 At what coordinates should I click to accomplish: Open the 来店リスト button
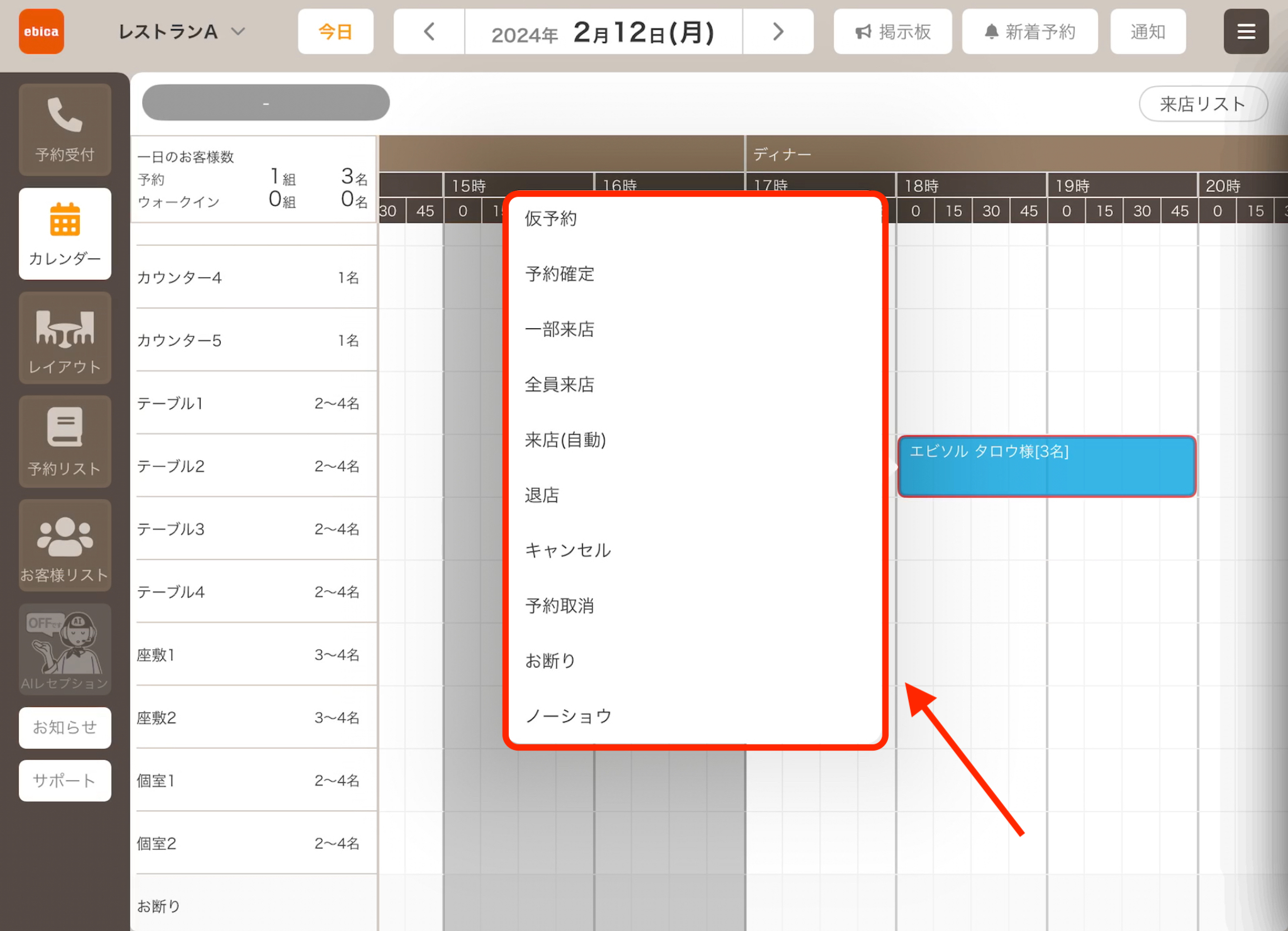[x=1202, y=104]
